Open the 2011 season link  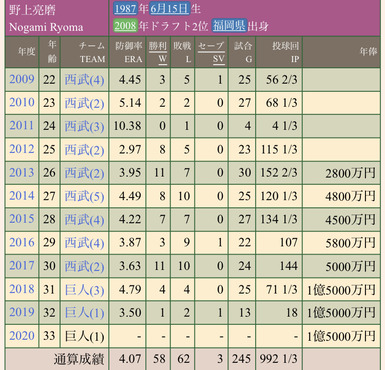[22, 126]
